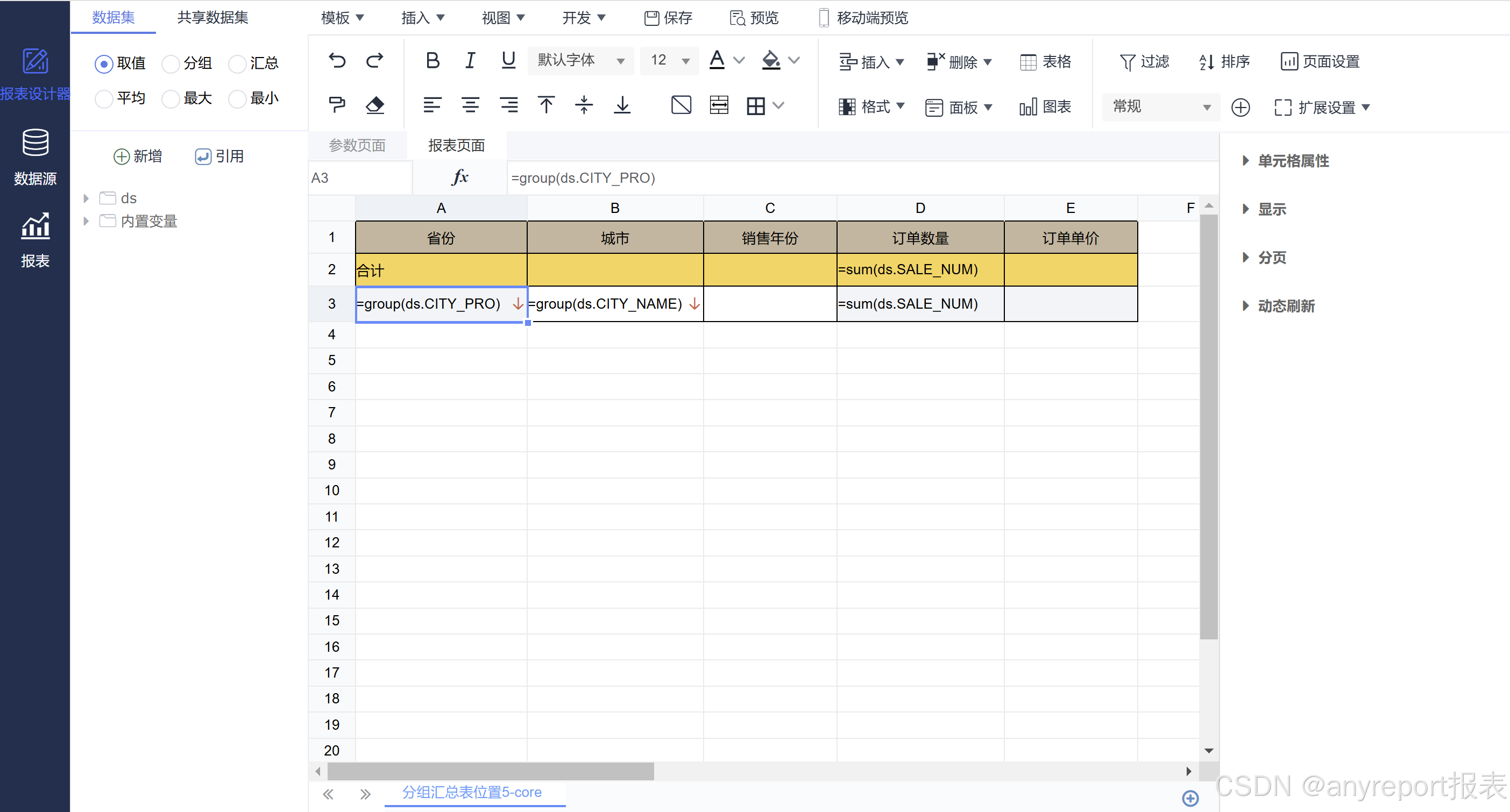Open the font size 12 dropdown

tap(669, 60)
